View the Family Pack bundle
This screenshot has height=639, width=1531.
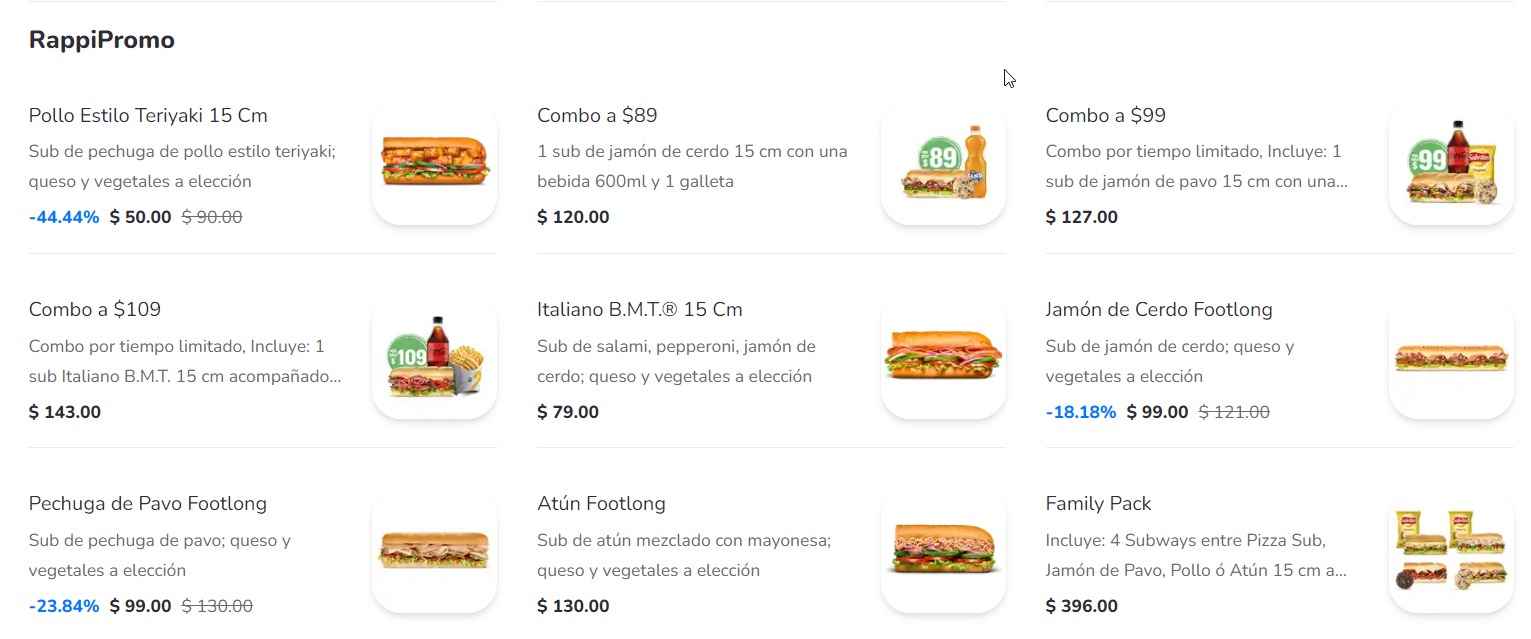click(x=1098, y=503)
